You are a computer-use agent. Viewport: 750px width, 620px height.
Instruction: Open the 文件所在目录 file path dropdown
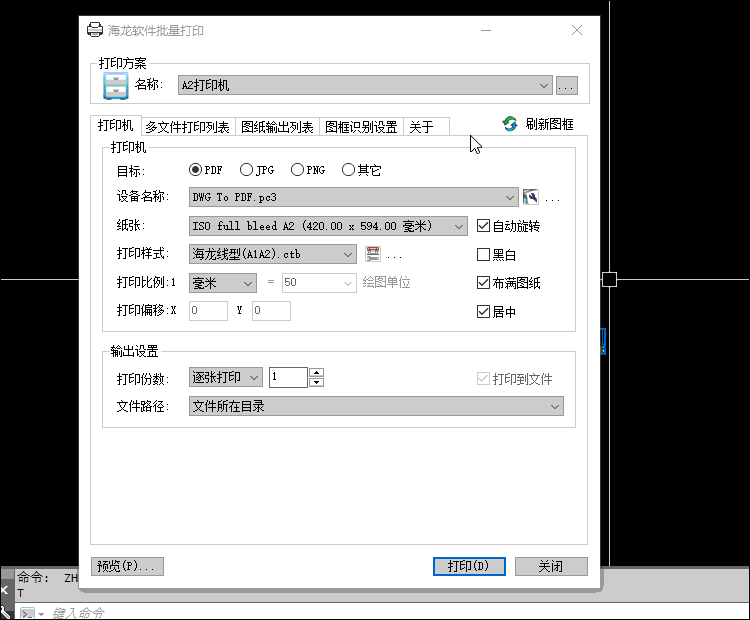tap(376, 406)
